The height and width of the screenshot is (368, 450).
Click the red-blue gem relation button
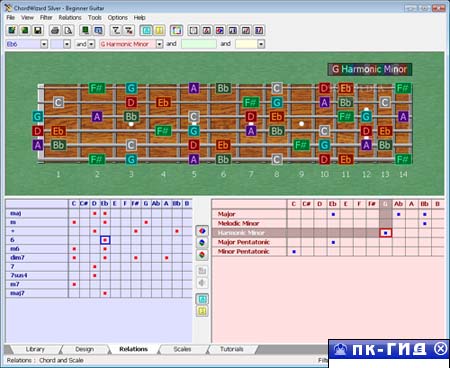[x=202, y=231]
